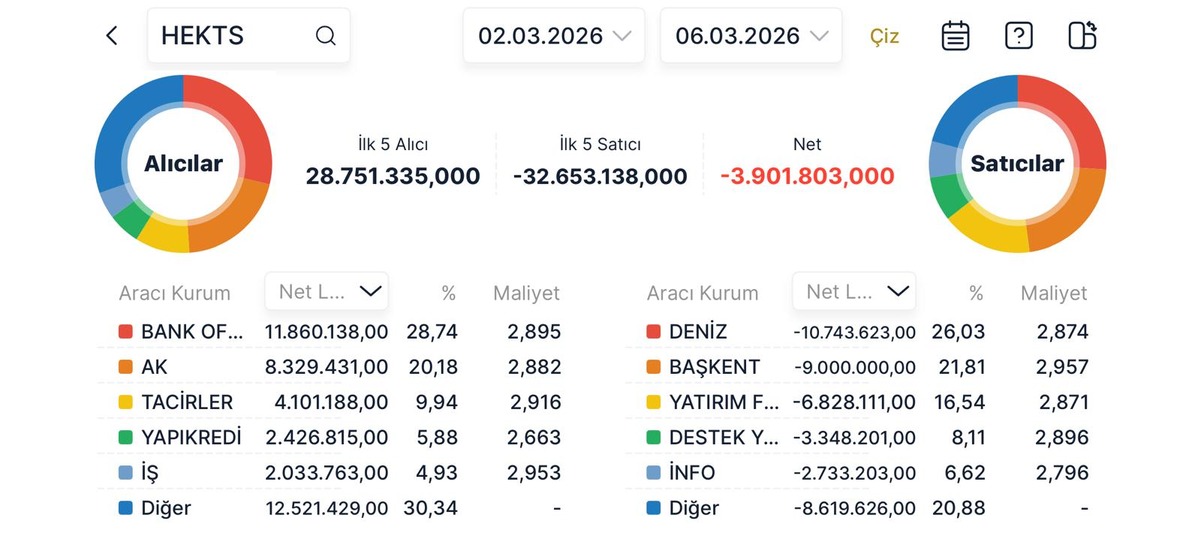Viewport: 1200px width, 554px height.
Task: Select the Satıcılar donut chart
Action: [x=1017, y=163]
